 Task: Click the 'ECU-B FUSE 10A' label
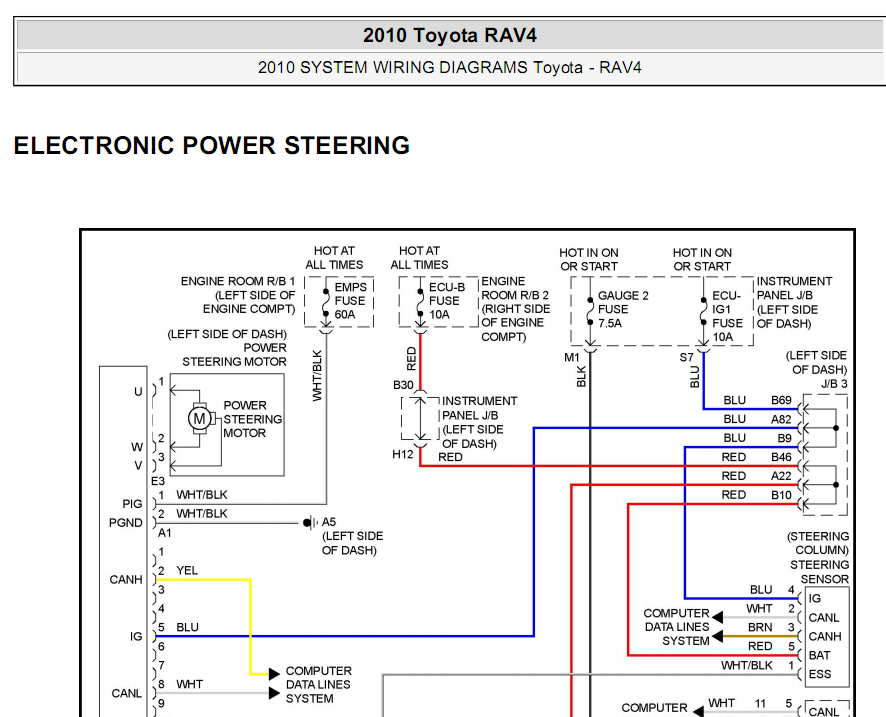pyautogui.click(x=446, y=301)
